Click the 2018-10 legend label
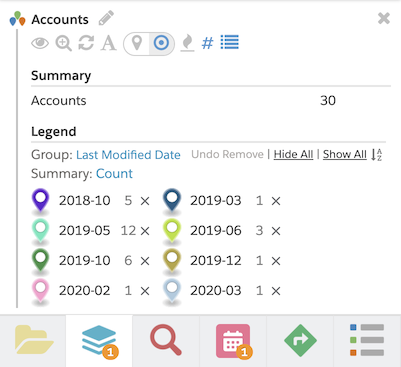This screenshot has width=401, height=367. [x=85, y=201]
